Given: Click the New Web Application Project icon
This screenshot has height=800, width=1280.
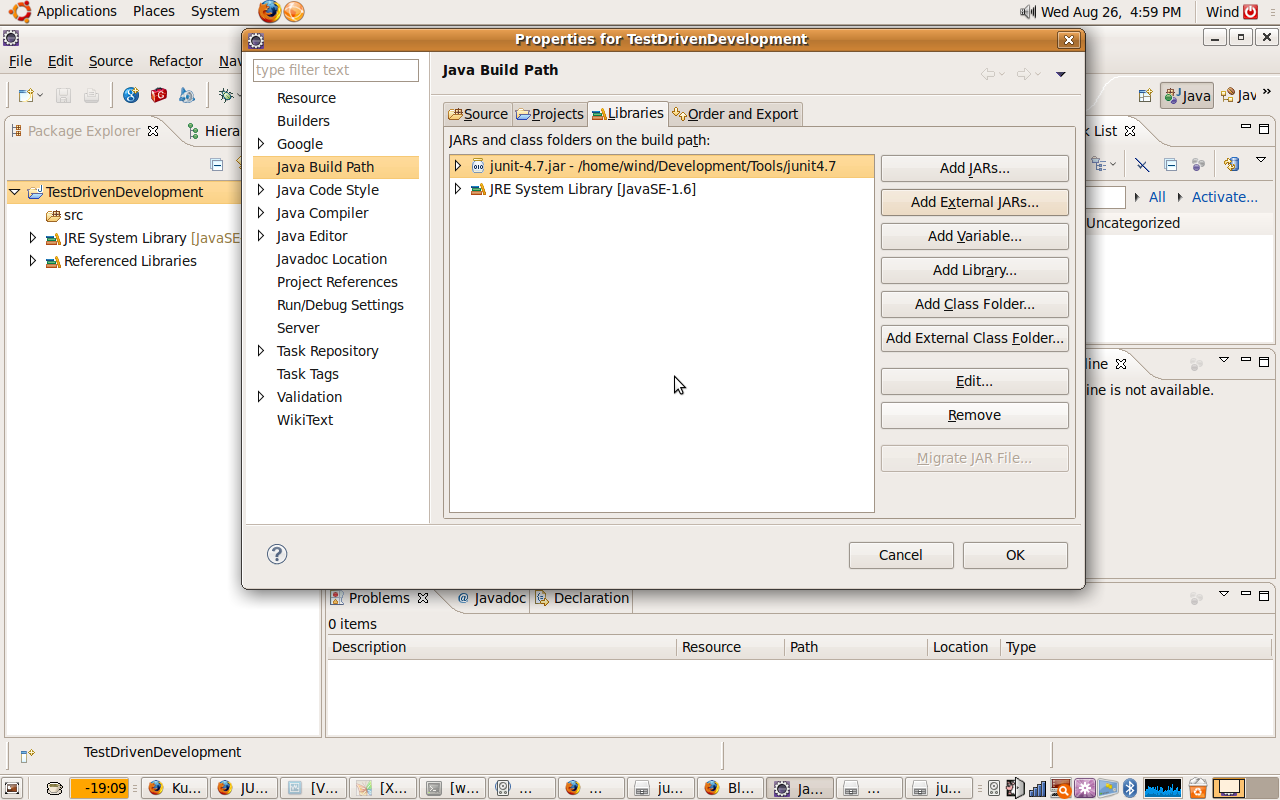Looking at the screenshot, I should [131, 96].
